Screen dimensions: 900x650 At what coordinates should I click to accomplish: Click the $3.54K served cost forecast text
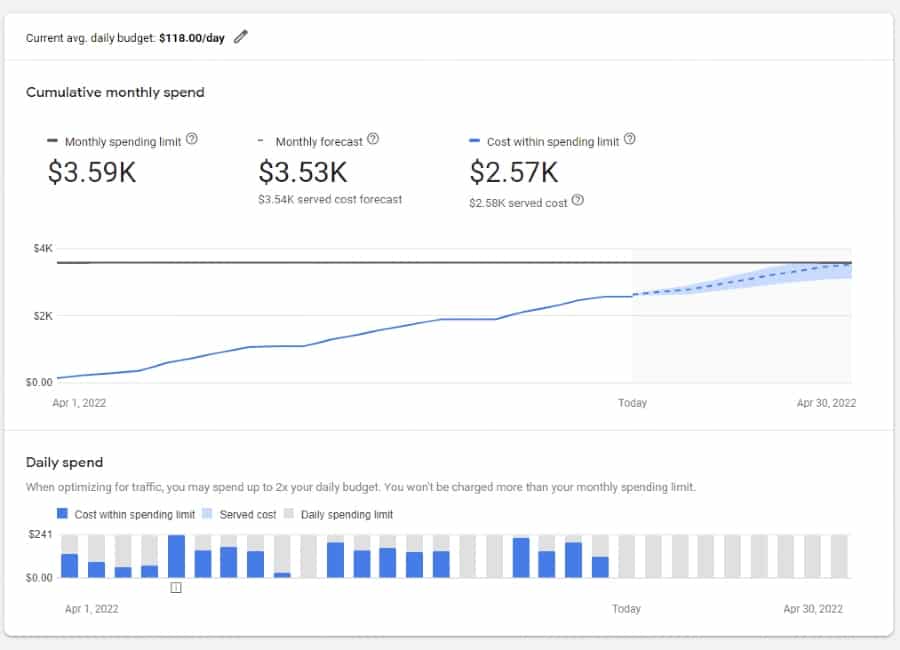coord(330,200)
